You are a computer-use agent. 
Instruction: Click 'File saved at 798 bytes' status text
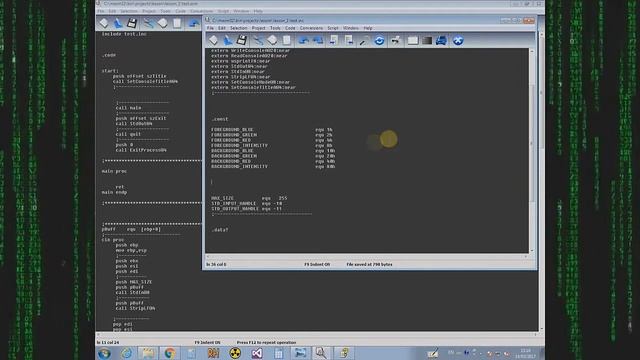point(369,264)
